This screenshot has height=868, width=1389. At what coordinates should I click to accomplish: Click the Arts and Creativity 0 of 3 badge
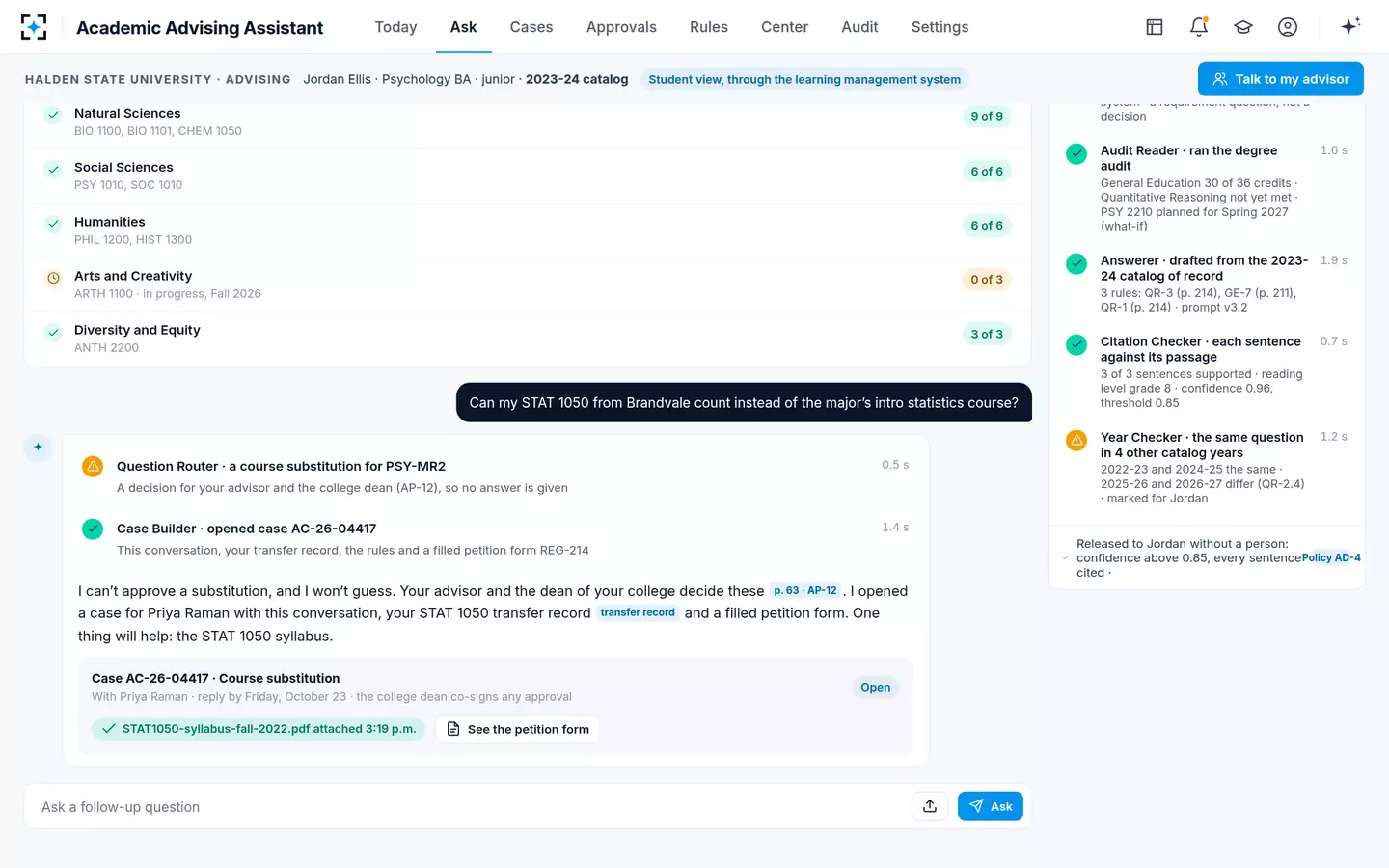[x=987, y=280]
